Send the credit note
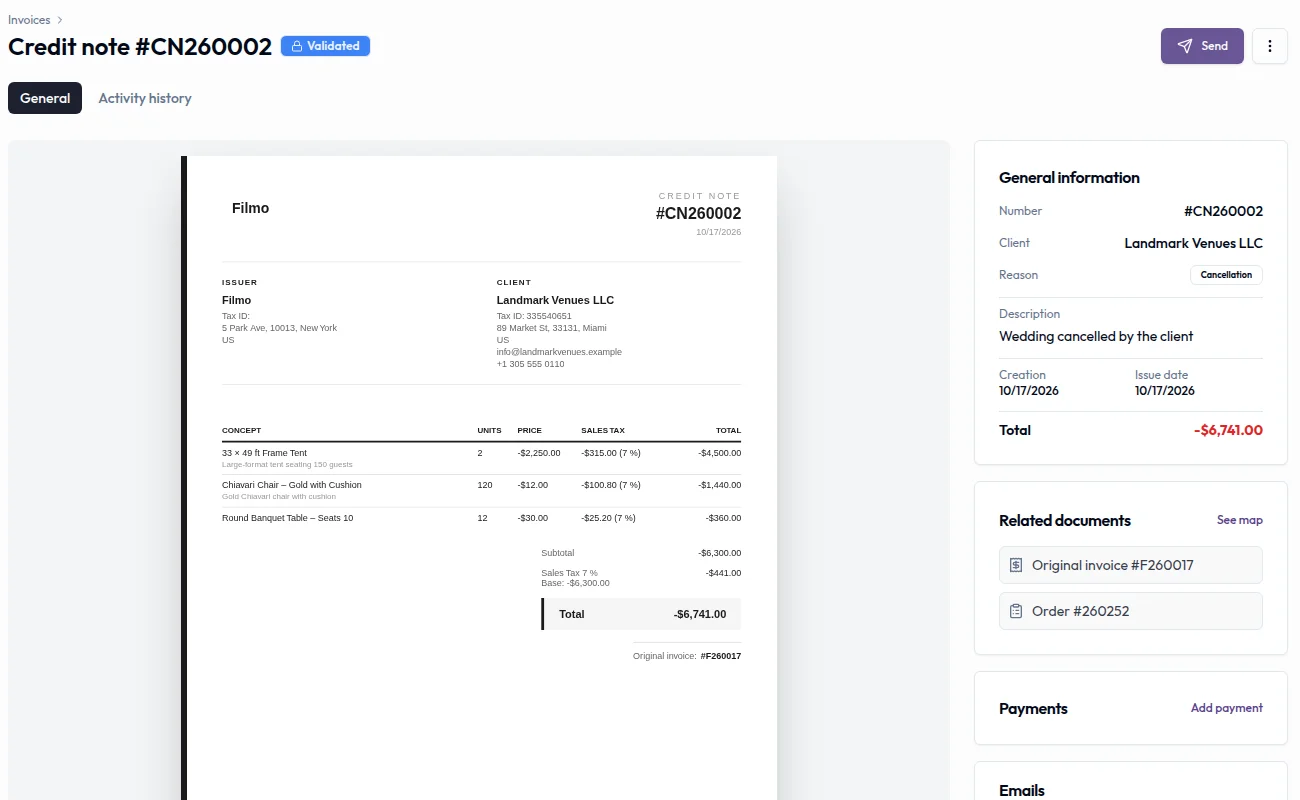 pos(1202,46)
